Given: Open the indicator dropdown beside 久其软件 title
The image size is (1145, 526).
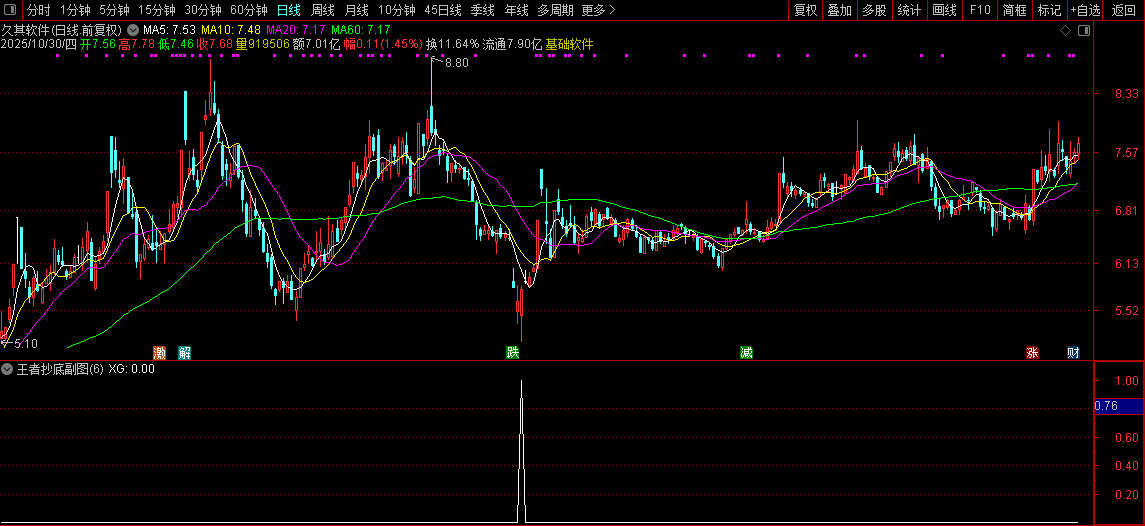Looking at the screenshot, I should [x=132, y=31].
